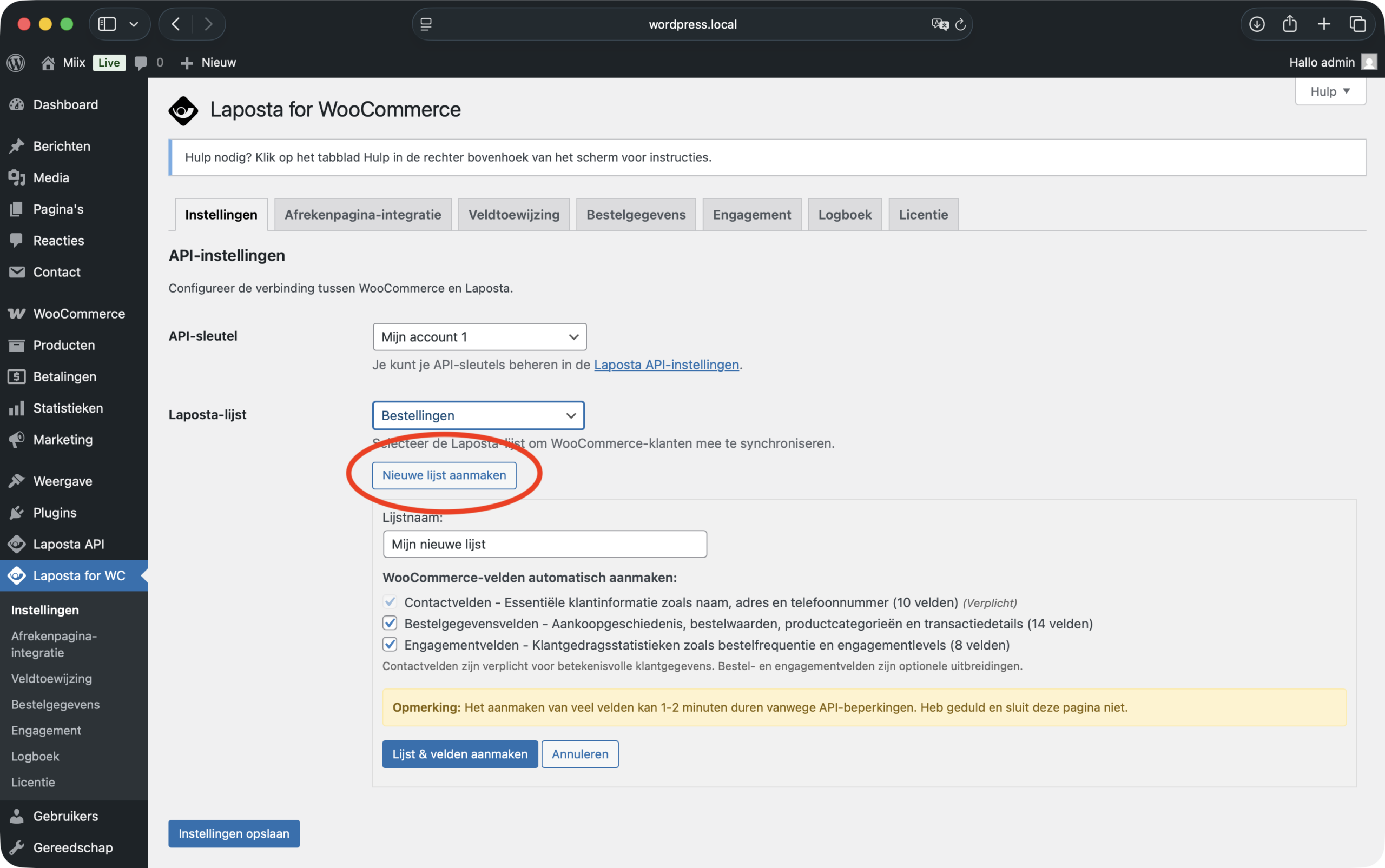The width and height of the screenshot is (1385, 868).
Task: Open the API-sleutel account dropdown
Action: click(x=479, y=337)
